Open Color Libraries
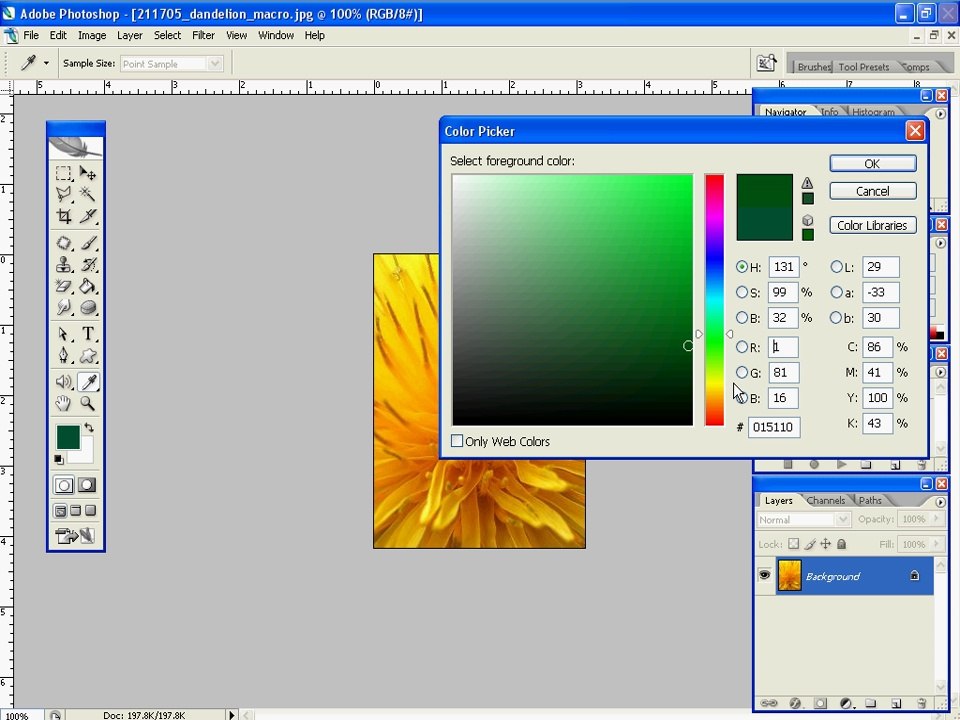960x720 pixels. point(872,225)
